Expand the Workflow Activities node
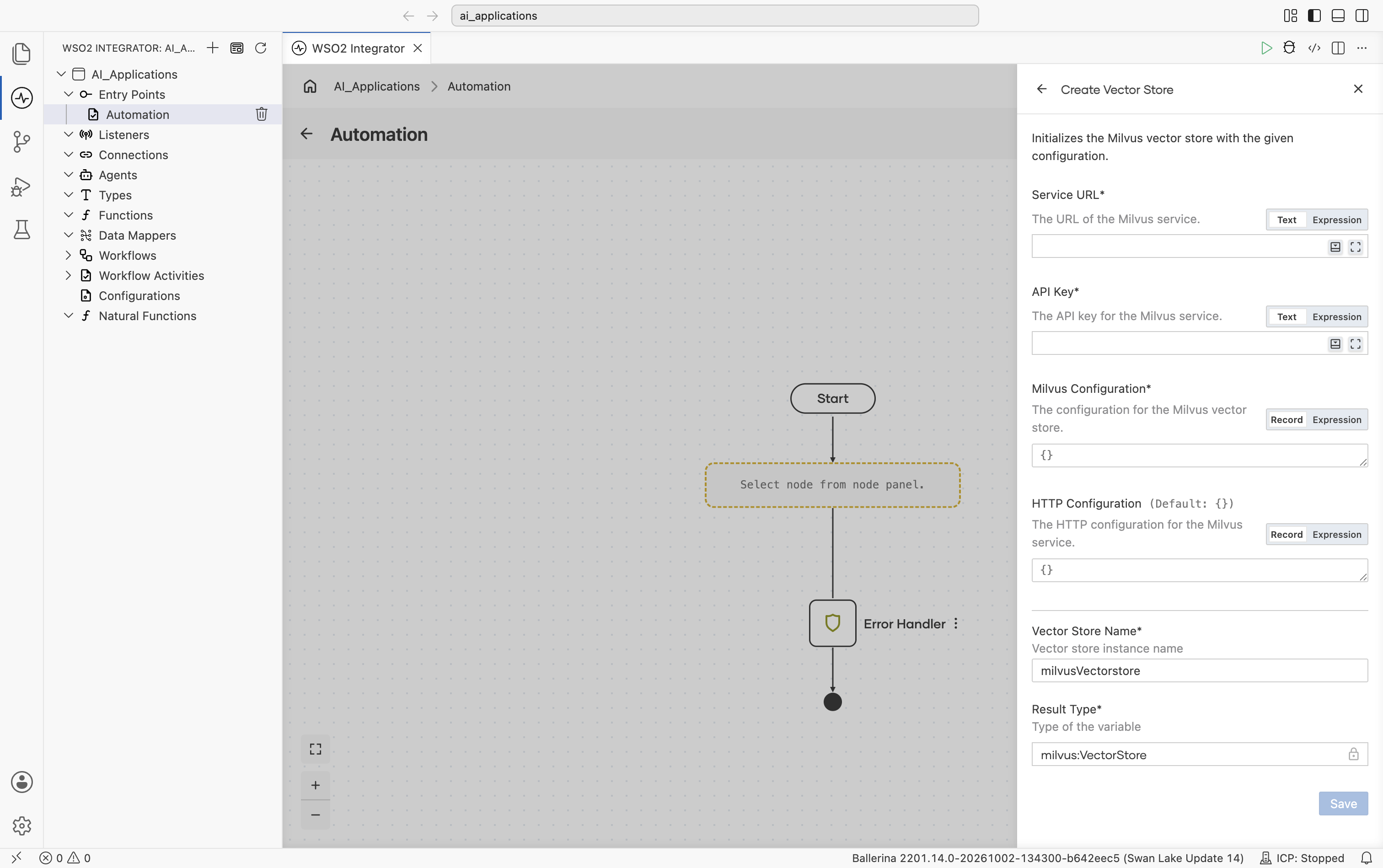This screenshot has height=868, width=1383. pyautogui.click(x=68, y=275)
